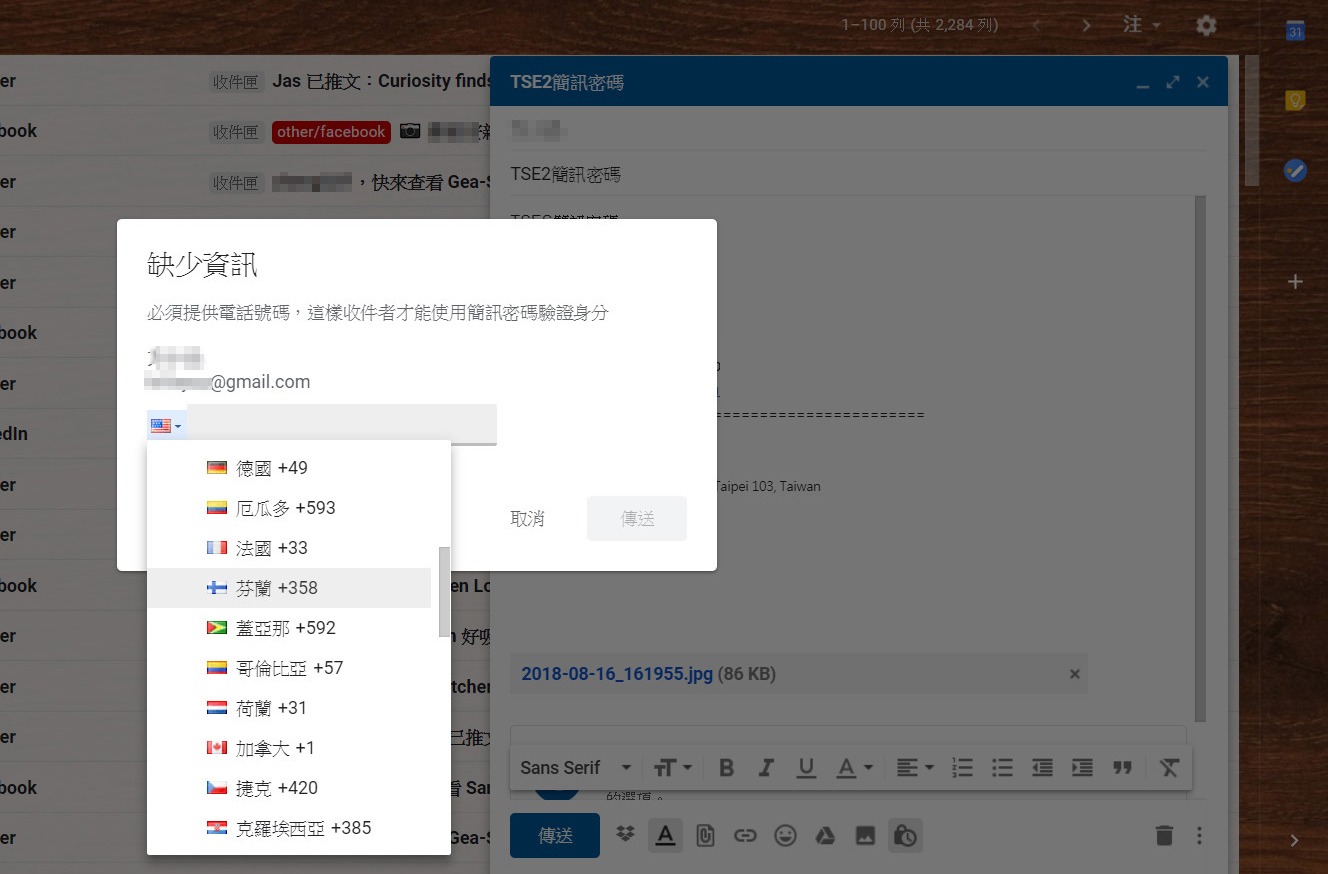Select the Dropbox sharing icon in compose toolbar
The height and width of the screenshot is (874, 1328).
pos(625,835)
